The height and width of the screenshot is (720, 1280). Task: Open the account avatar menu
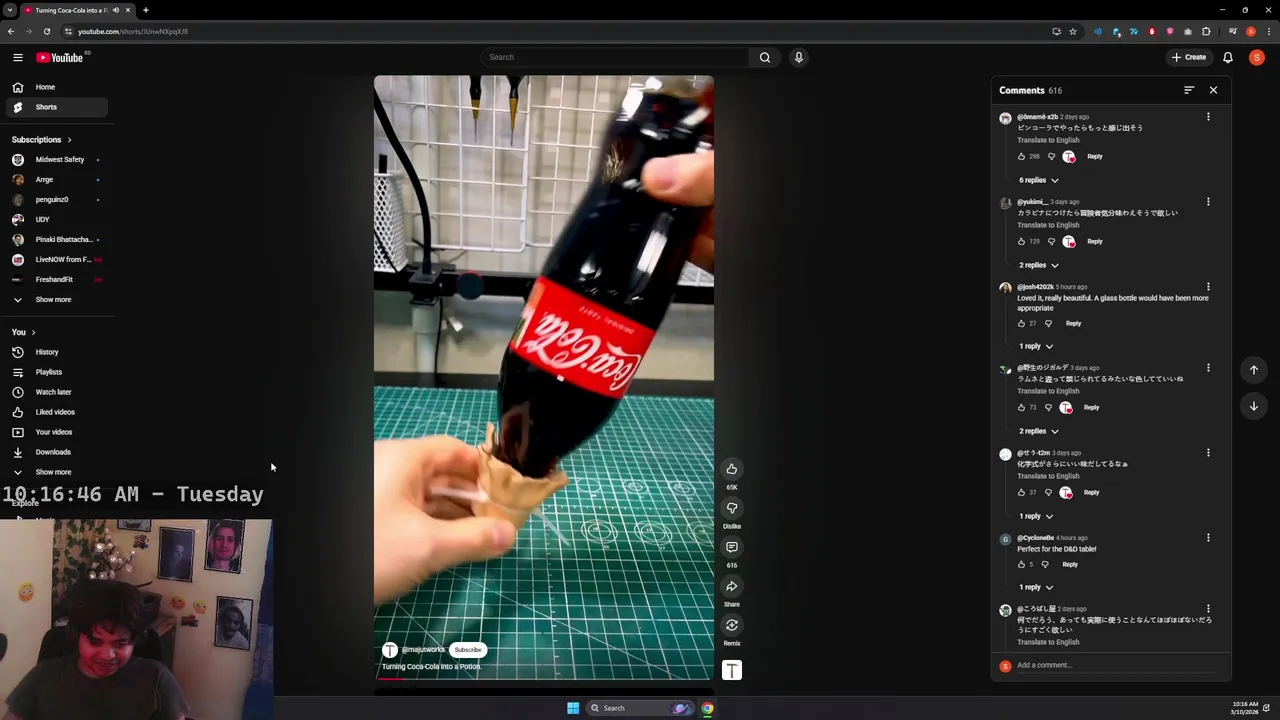[1257, 57]
